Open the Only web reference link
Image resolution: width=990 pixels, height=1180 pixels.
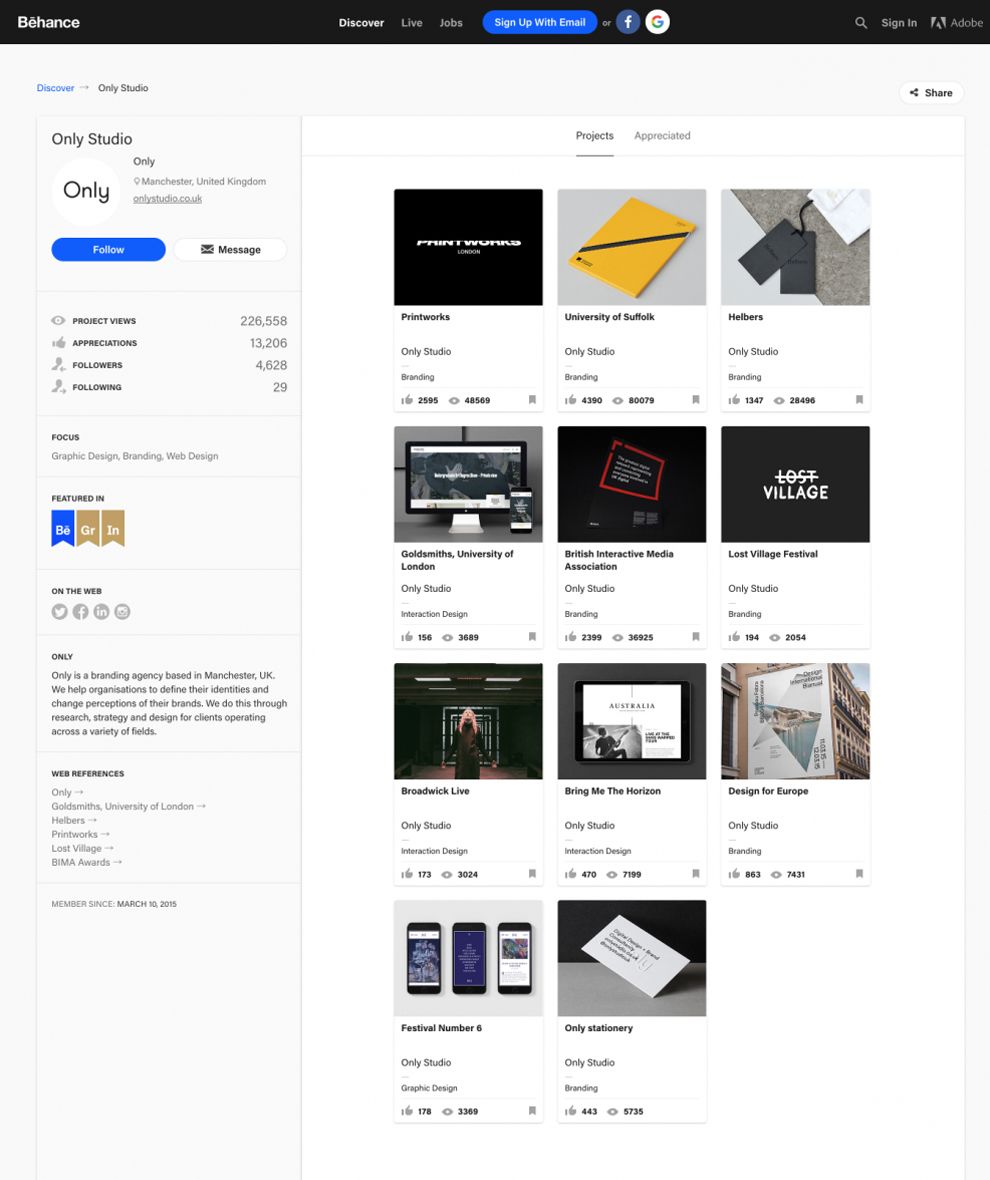(x=67, y=792)
